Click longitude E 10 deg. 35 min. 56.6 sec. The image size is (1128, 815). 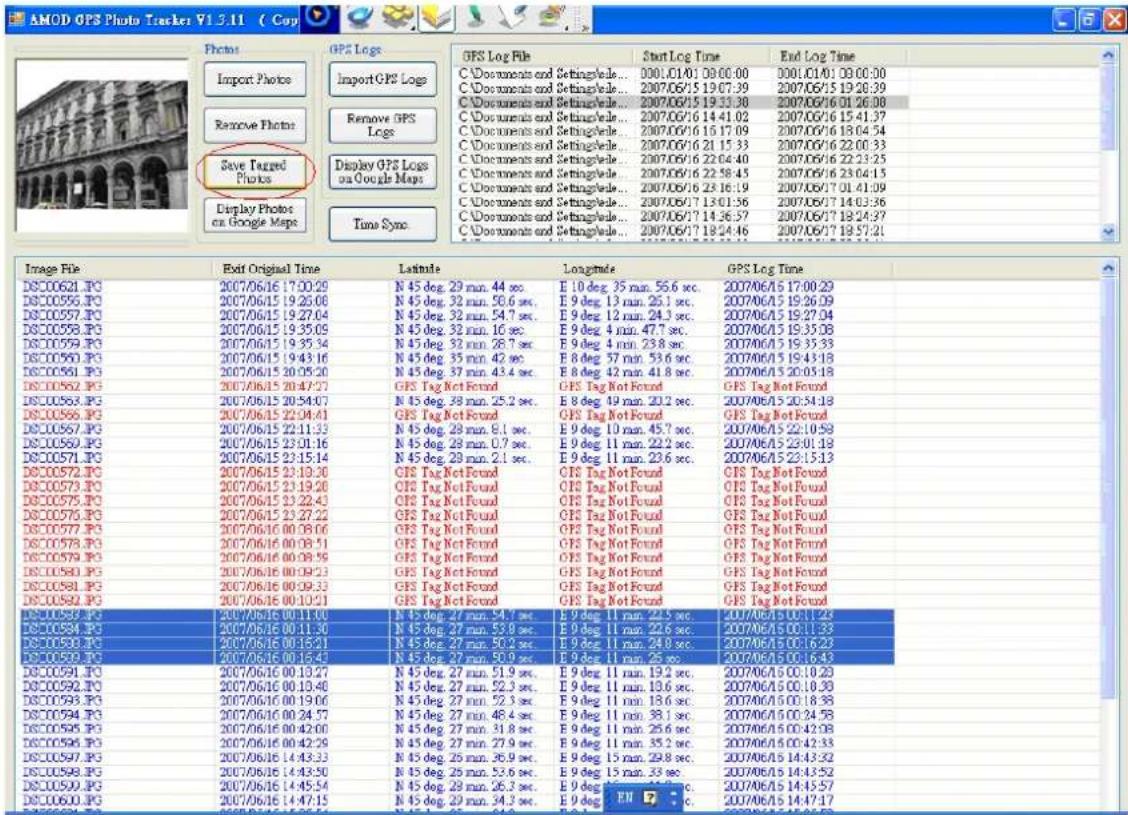(x=629, y=286)
